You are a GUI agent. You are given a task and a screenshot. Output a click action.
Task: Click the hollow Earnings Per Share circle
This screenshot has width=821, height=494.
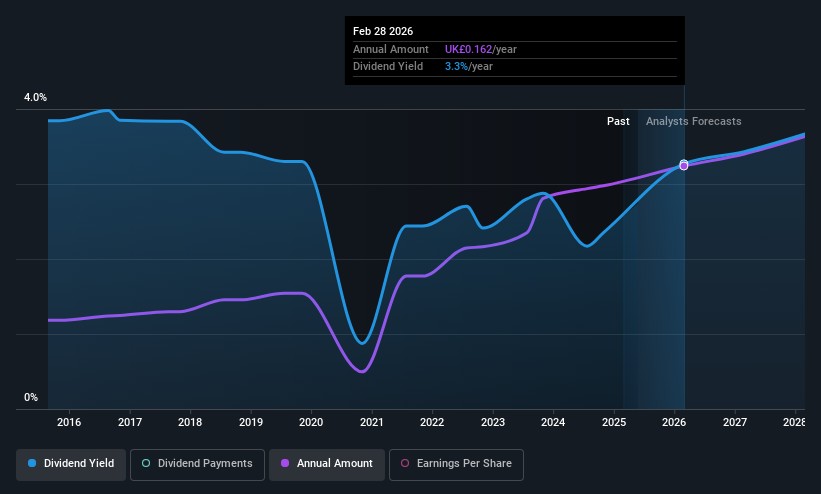click(x=405, y=464)
